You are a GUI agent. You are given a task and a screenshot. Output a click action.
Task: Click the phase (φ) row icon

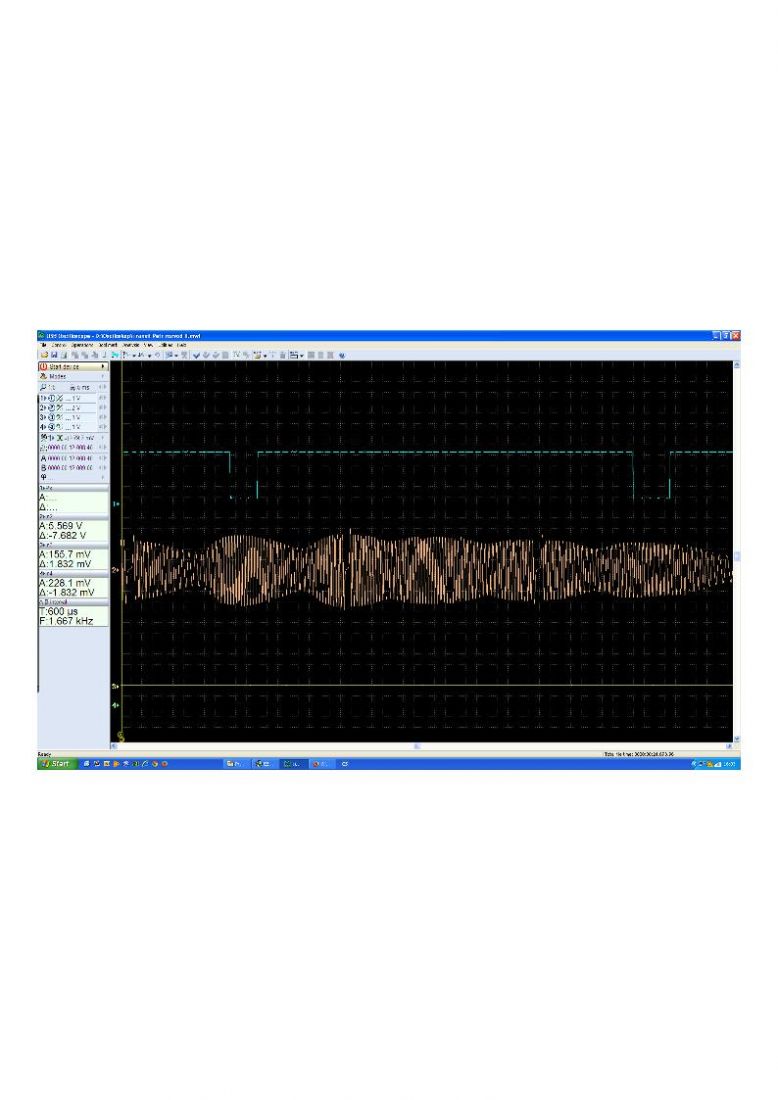43,476
